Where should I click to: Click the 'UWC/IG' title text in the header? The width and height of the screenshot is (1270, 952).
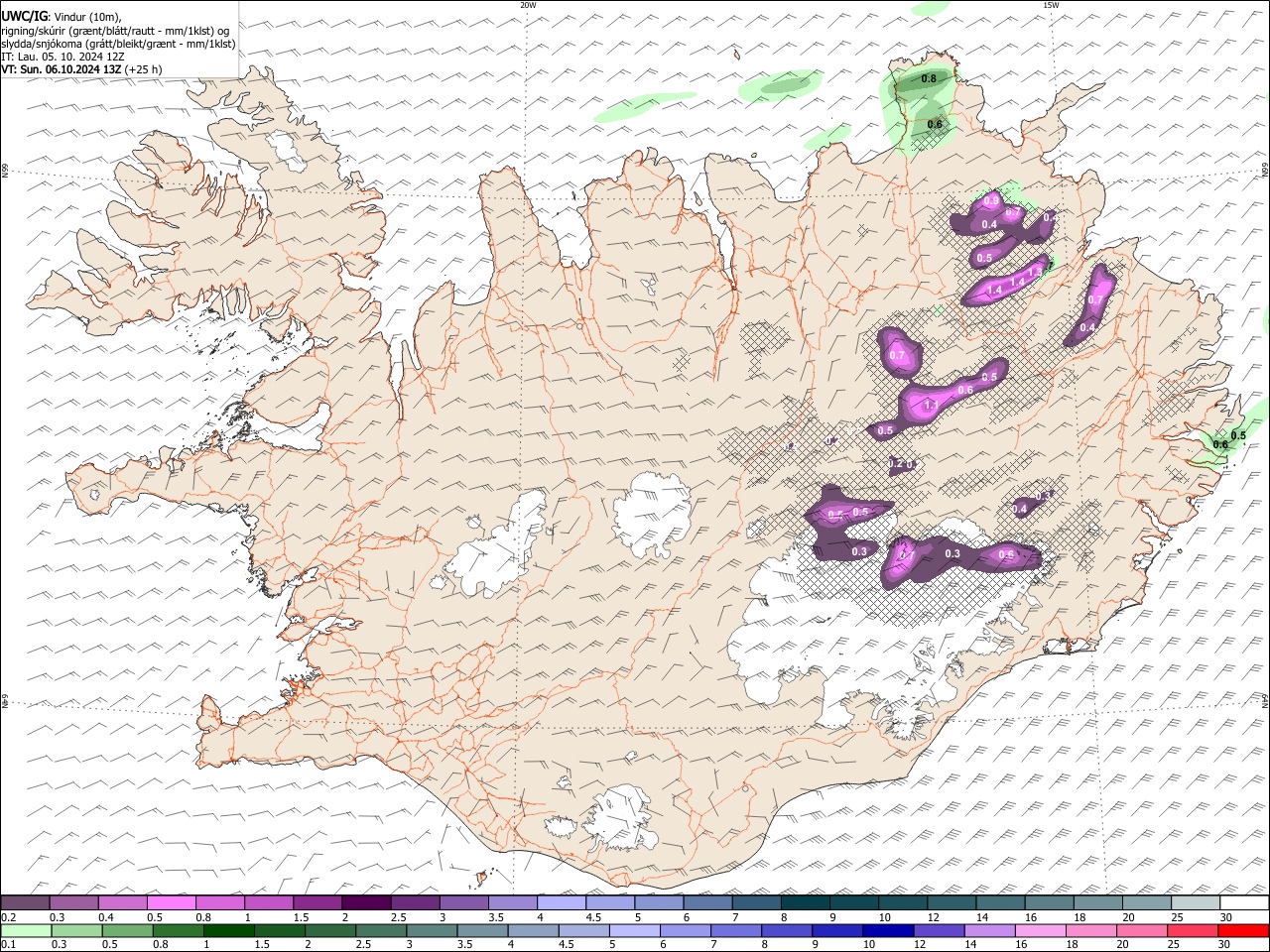pos(24,16)
